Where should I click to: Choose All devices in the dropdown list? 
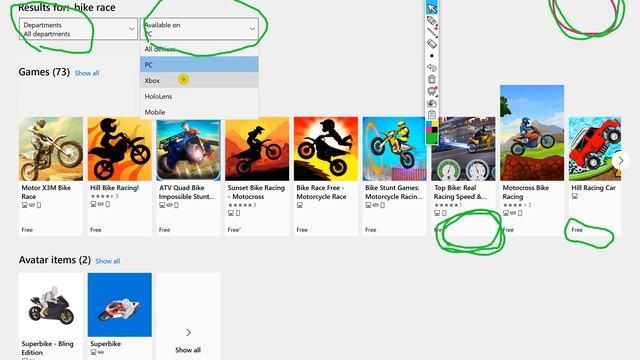[x=199, y=49]
